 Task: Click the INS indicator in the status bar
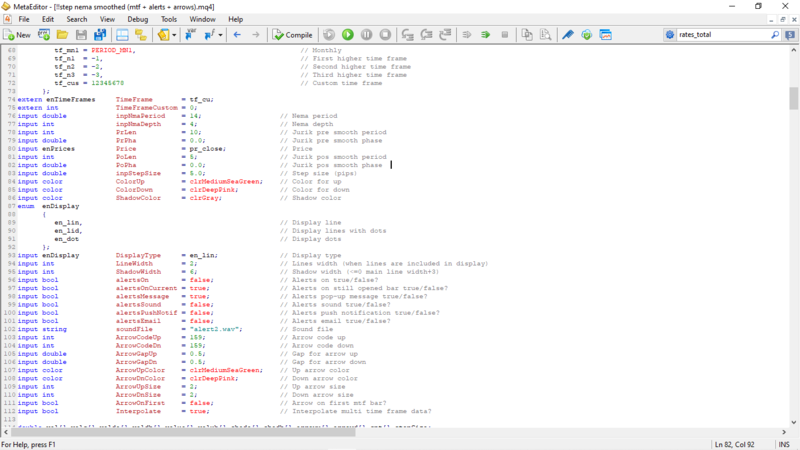(x=782, y=443)
